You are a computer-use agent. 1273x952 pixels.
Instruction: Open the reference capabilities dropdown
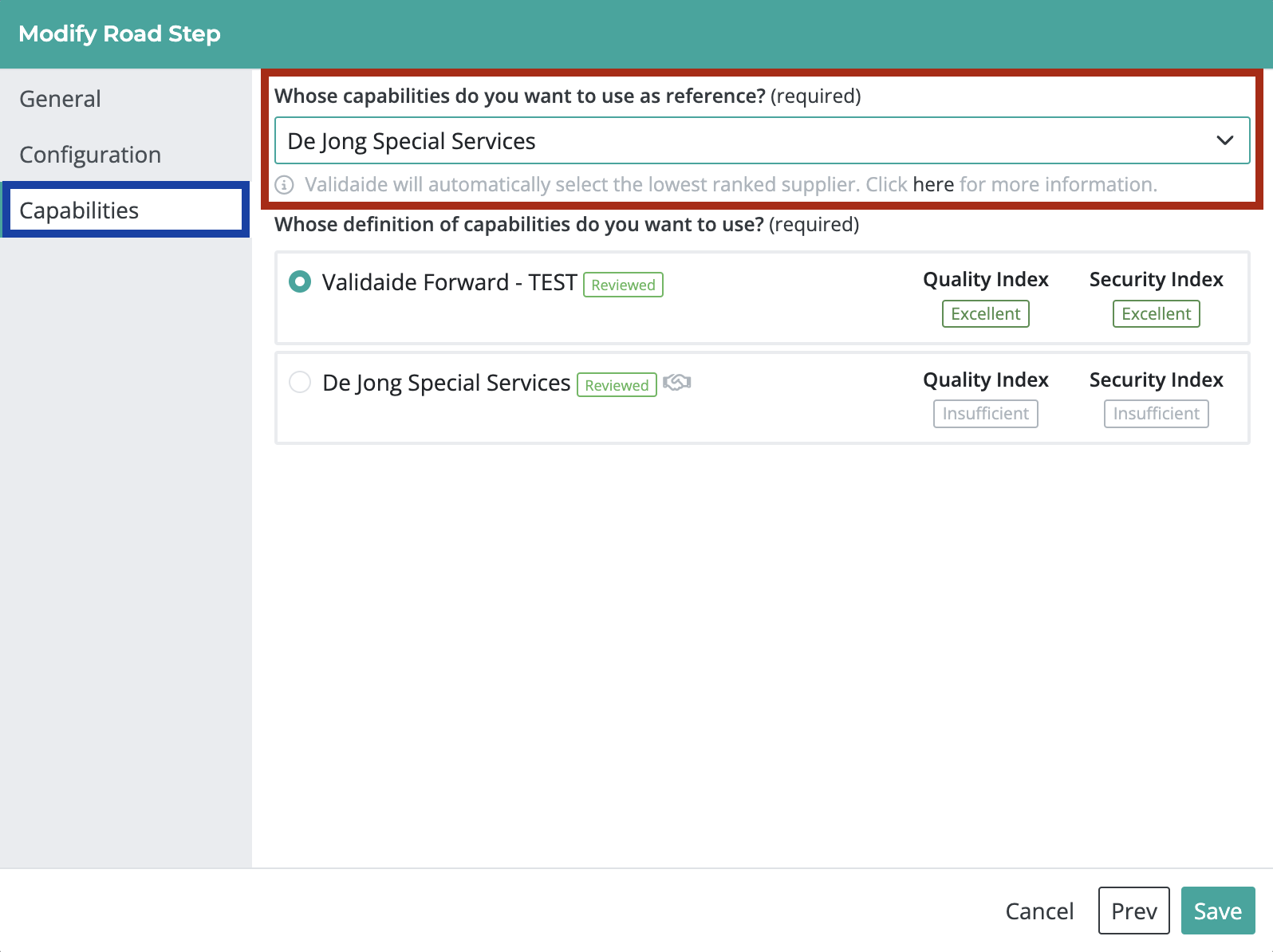click(x=762, y=141)
